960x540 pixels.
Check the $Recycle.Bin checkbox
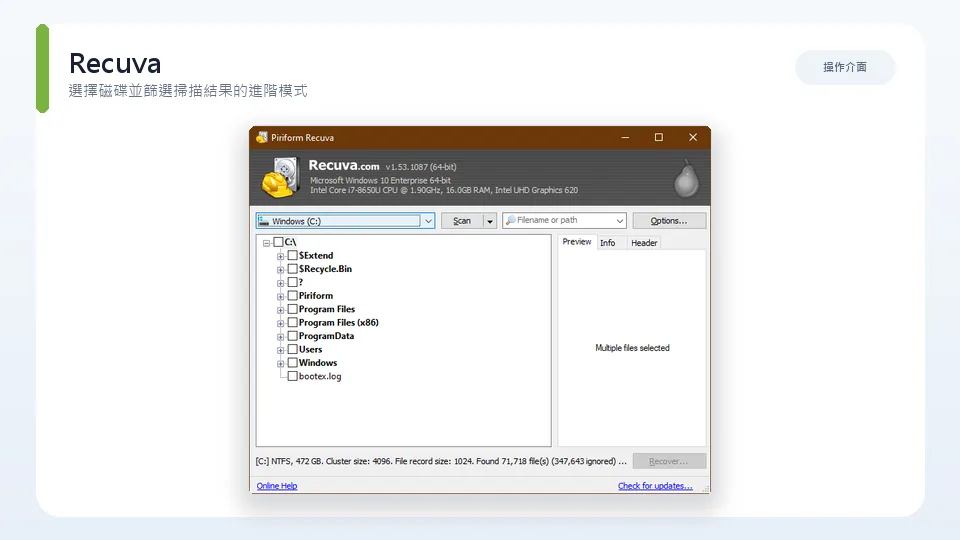point(293,269)
